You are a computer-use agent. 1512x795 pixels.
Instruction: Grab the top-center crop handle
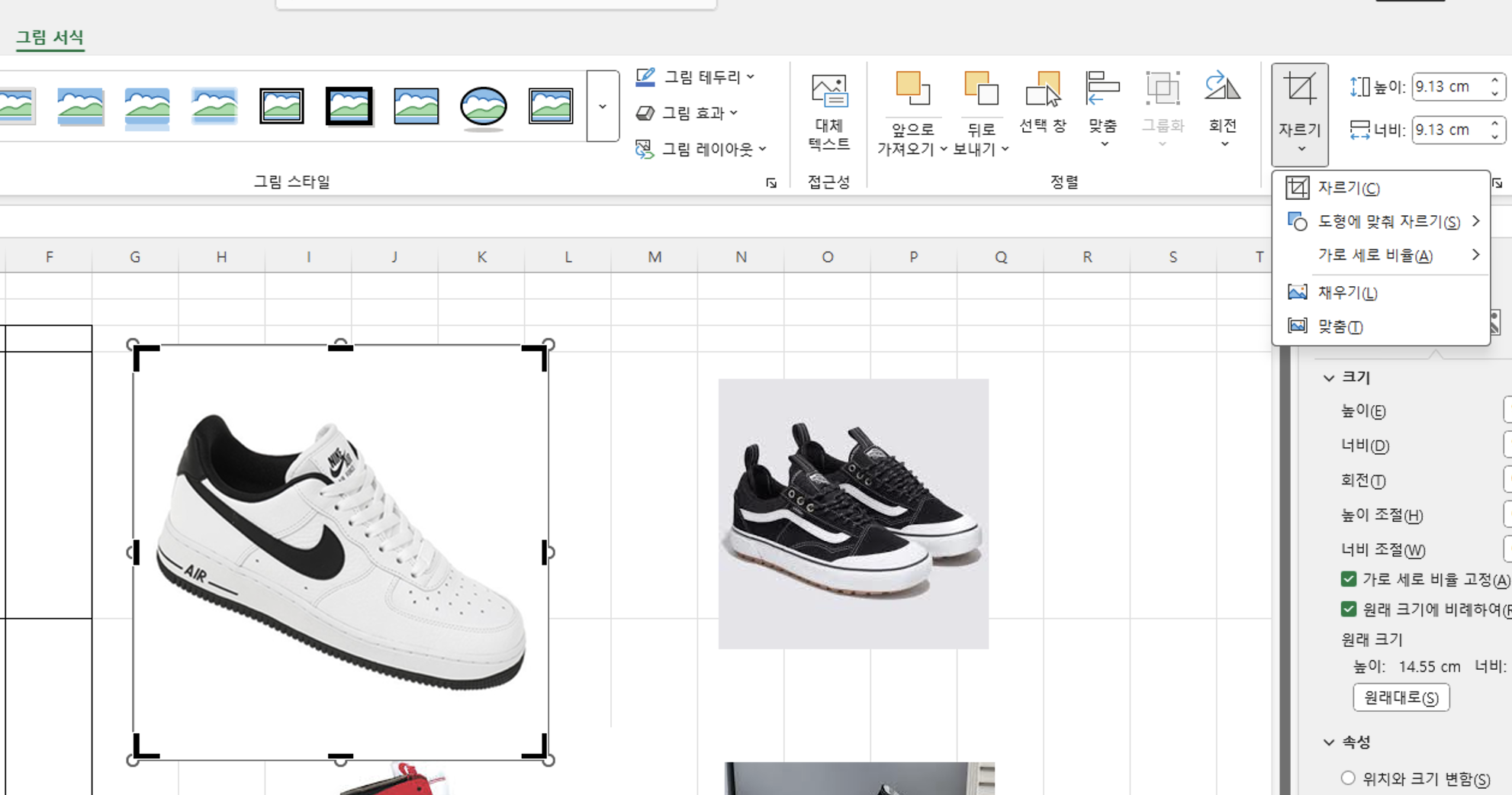(340, 348)
